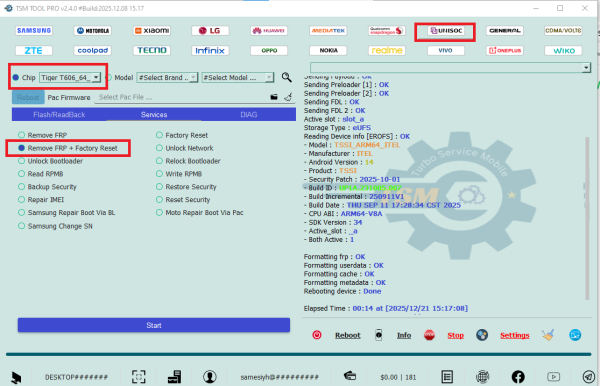This screenshot has width=600, height=386.
Task: Click the blue Start button
Action: click(x=154, y=325)
